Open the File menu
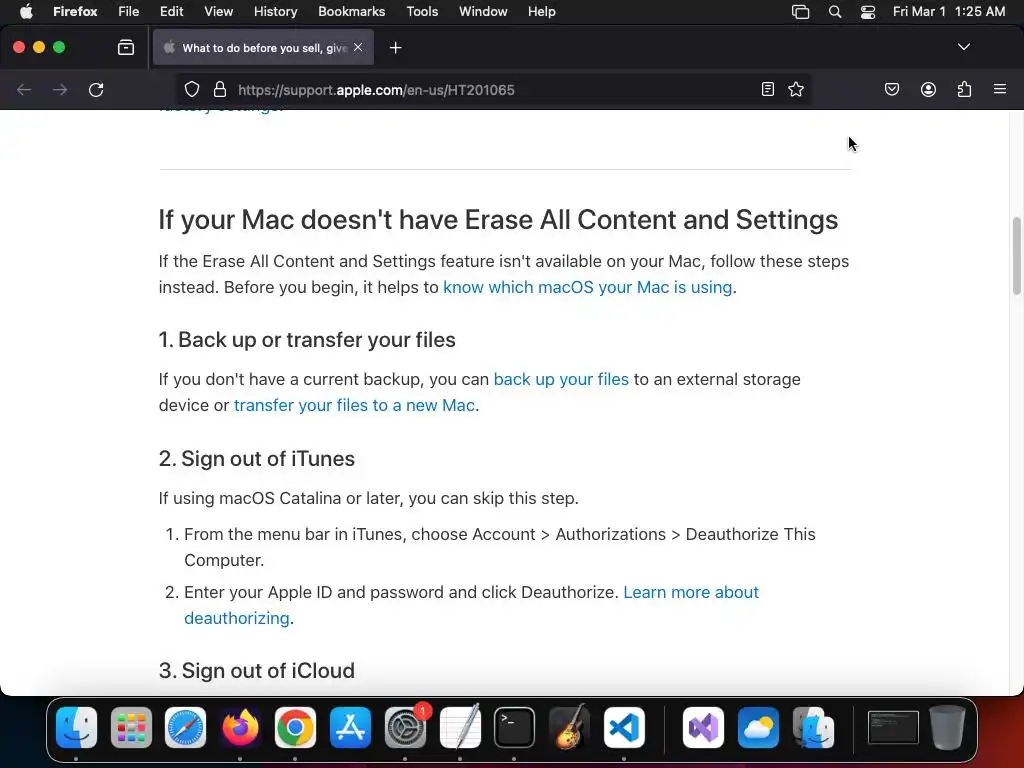Screen dimensions: 1024x768 (x=129, y=12)
